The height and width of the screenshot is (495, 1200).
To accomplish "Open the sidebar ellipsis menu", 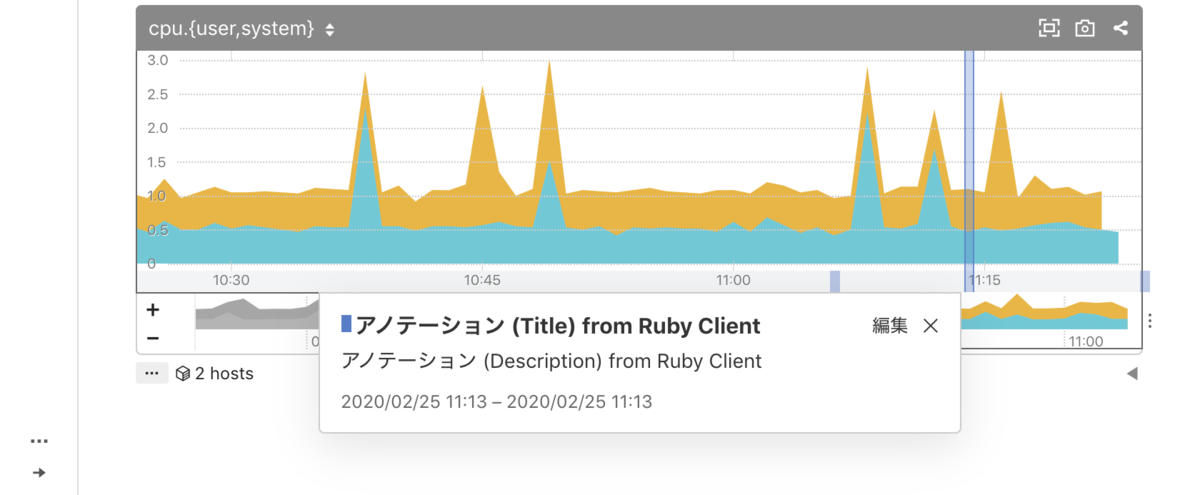I will click(39, 441).
